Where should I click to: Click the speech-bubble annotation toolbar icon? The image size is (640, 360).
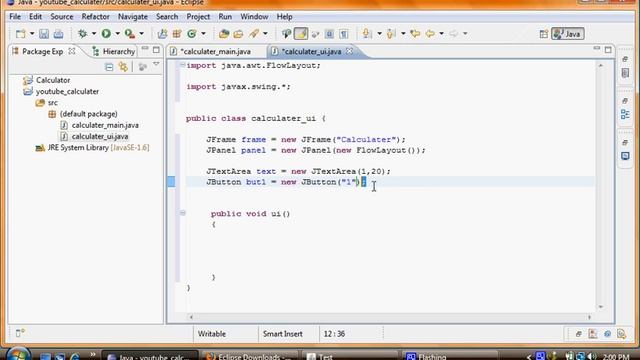pos(287,34)
